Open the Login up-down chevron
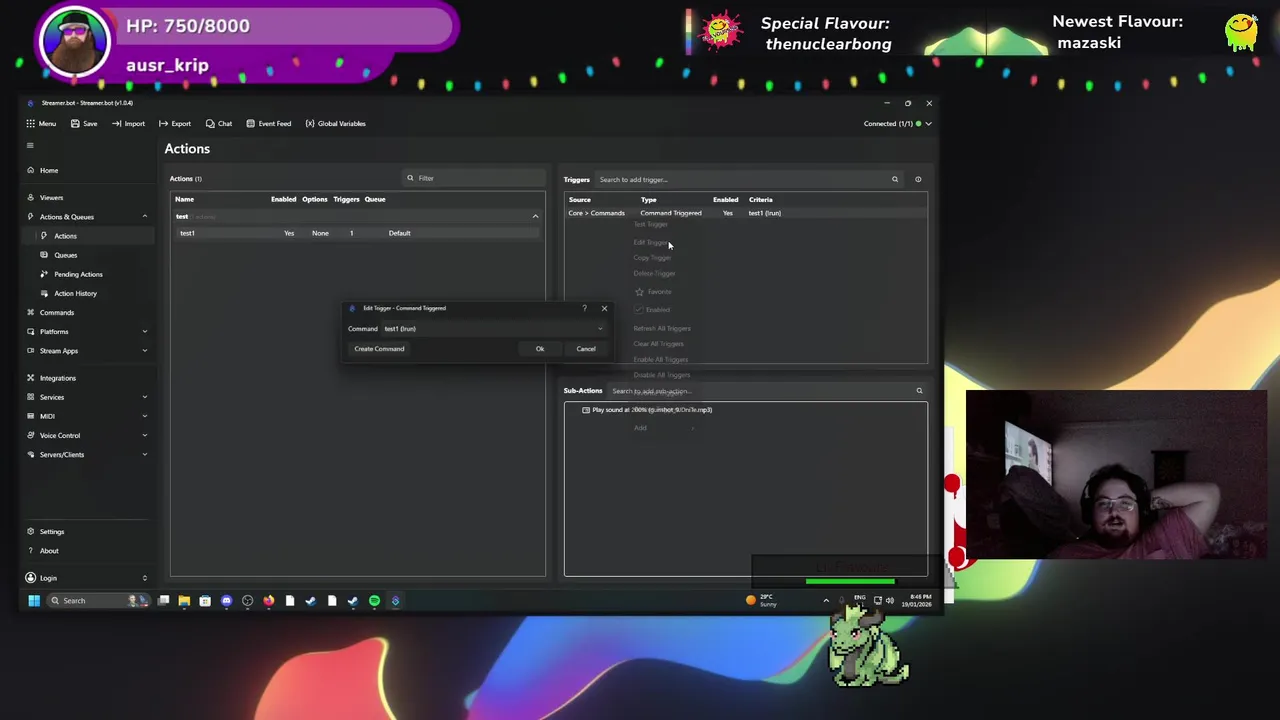 pos(144,578)
